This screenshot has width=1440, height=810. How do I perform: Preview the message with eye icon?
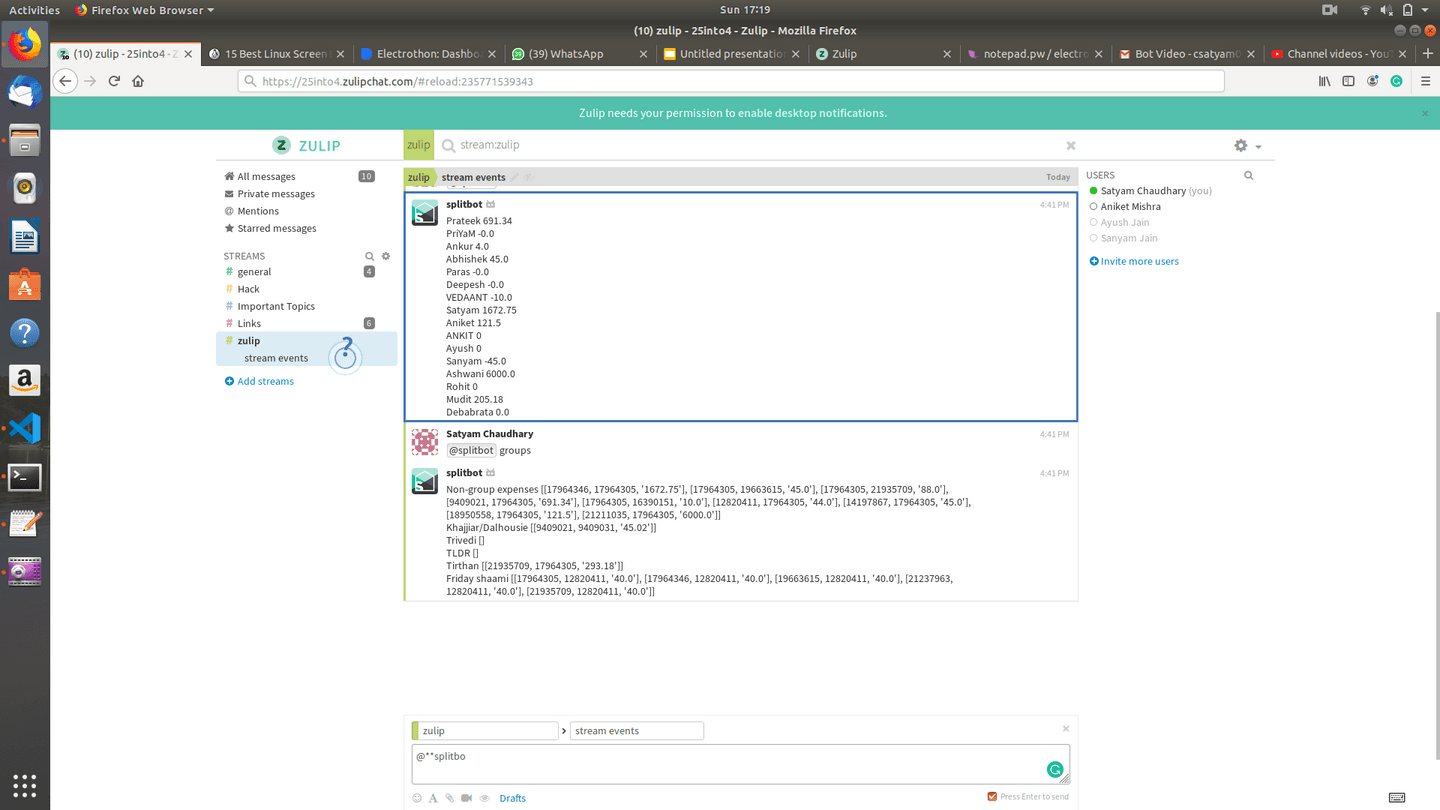pyautogui.click(x=485, y=798)
